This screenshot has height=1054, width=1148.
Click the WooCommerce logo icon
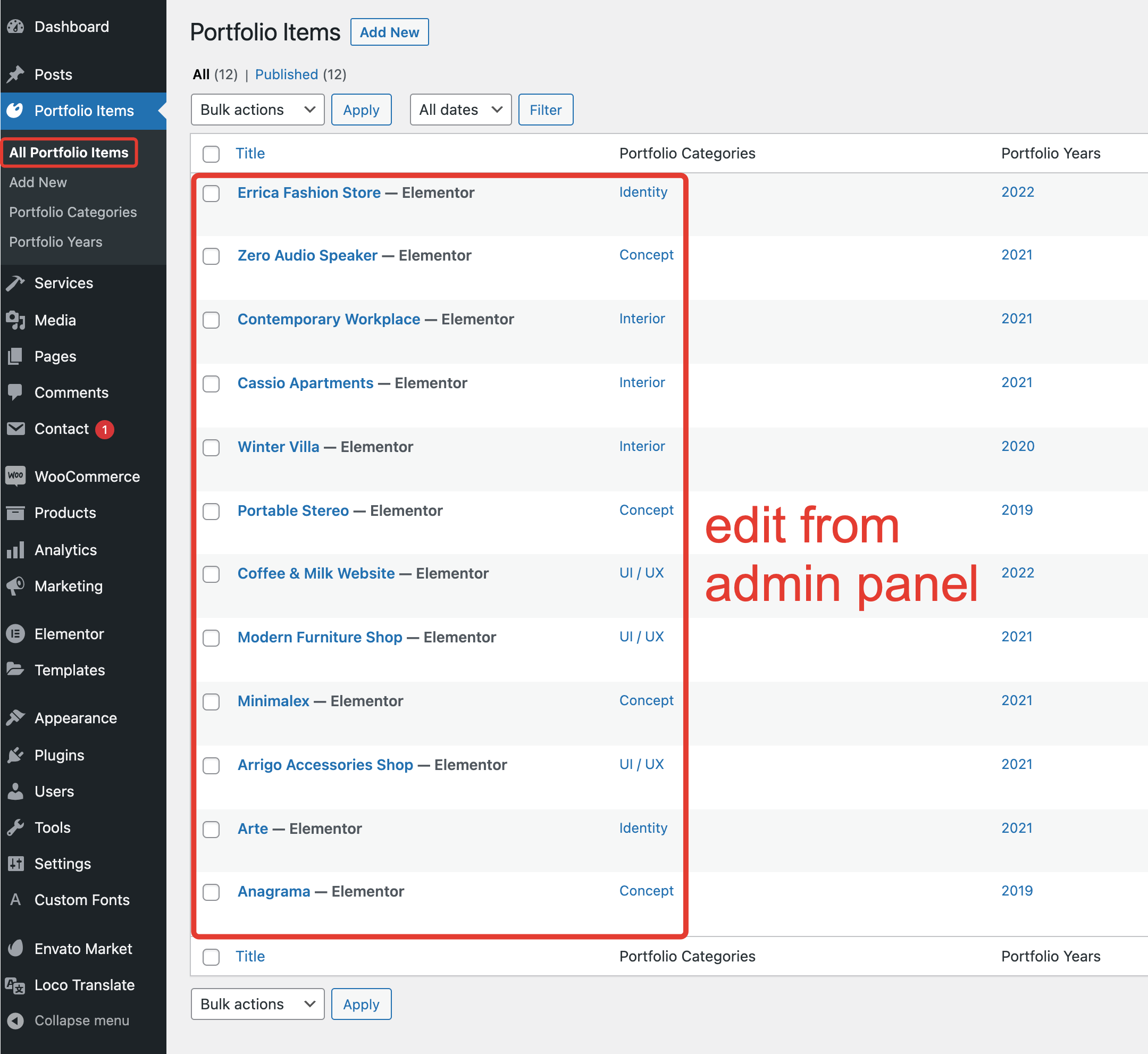15,476
